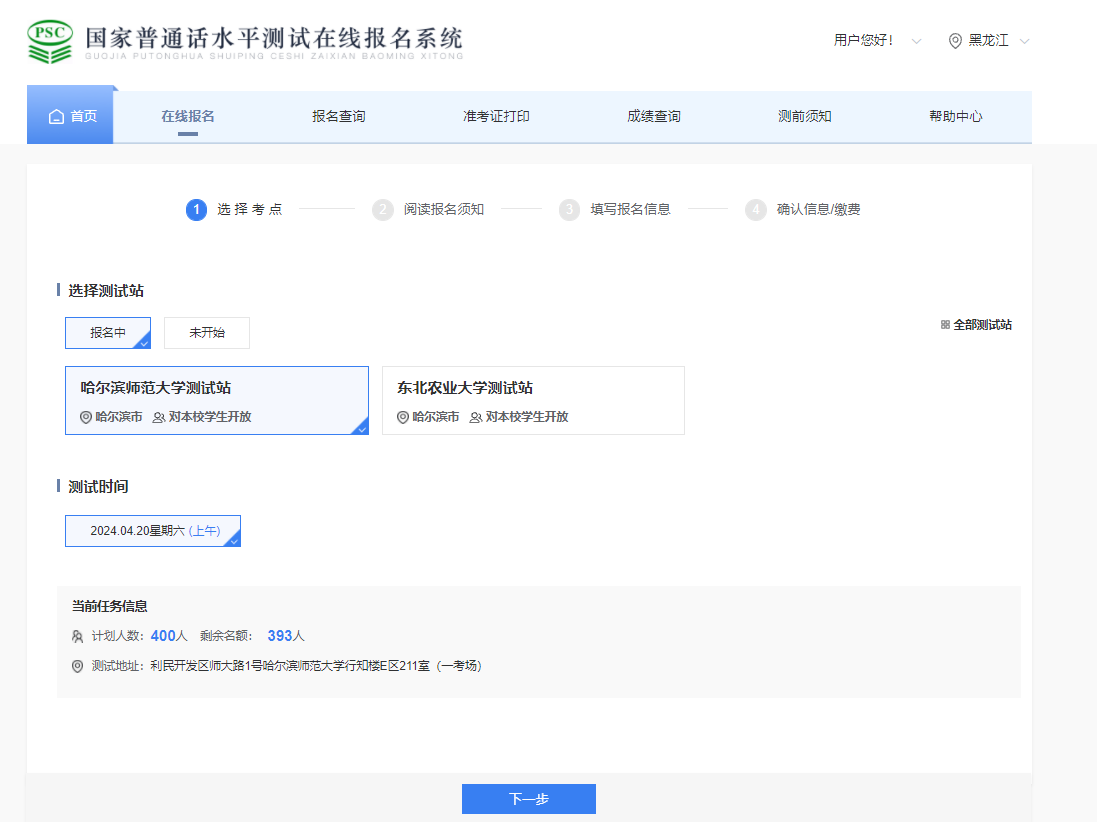This screenshot has width=1097, height=822.
Task: Click site title 国家普通话水平测试在线报名系统
Action: (x=274, y=38)
